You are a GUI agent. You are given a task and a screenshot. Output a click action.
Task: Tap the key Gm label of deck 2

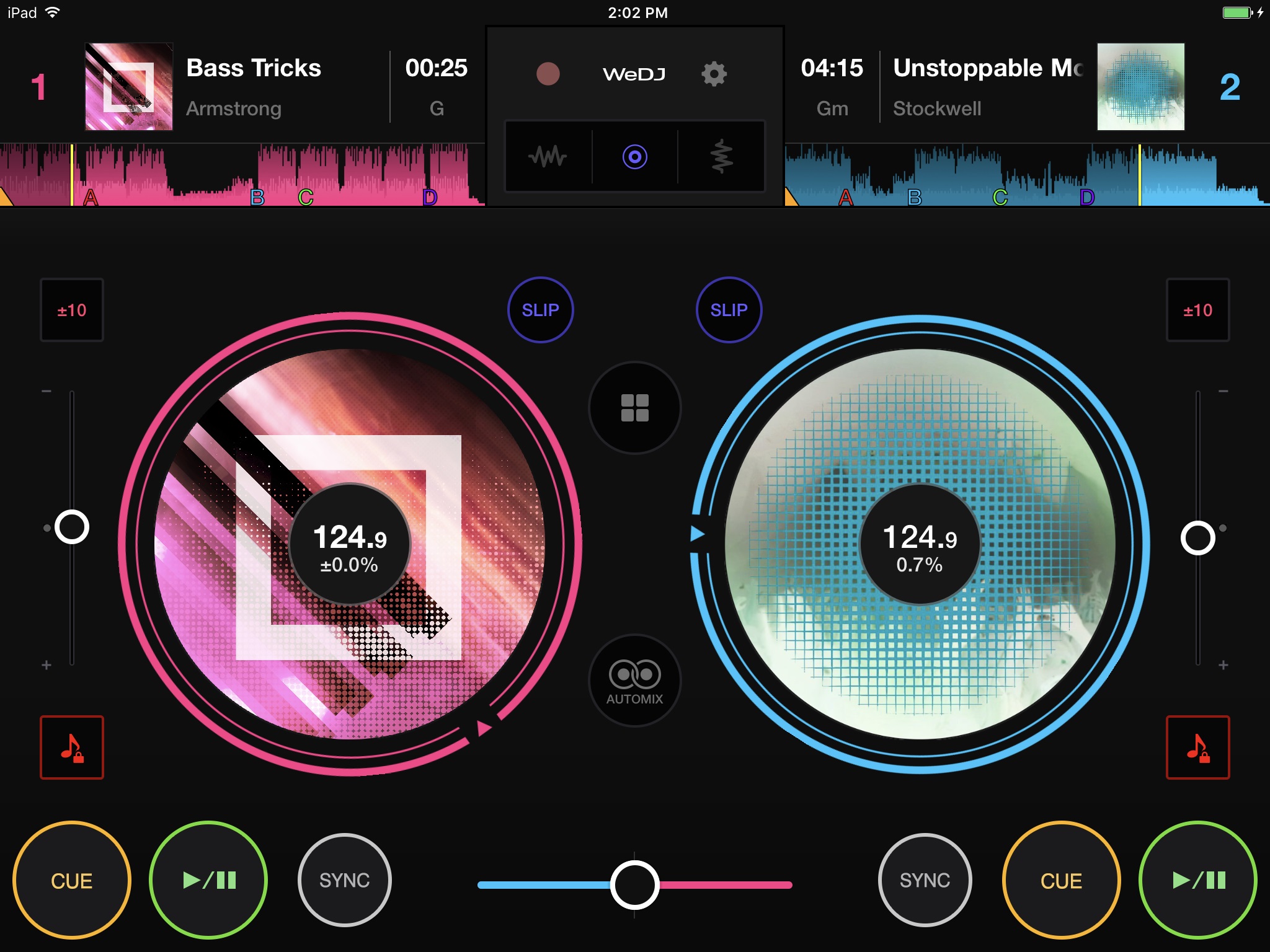point(832,108)
